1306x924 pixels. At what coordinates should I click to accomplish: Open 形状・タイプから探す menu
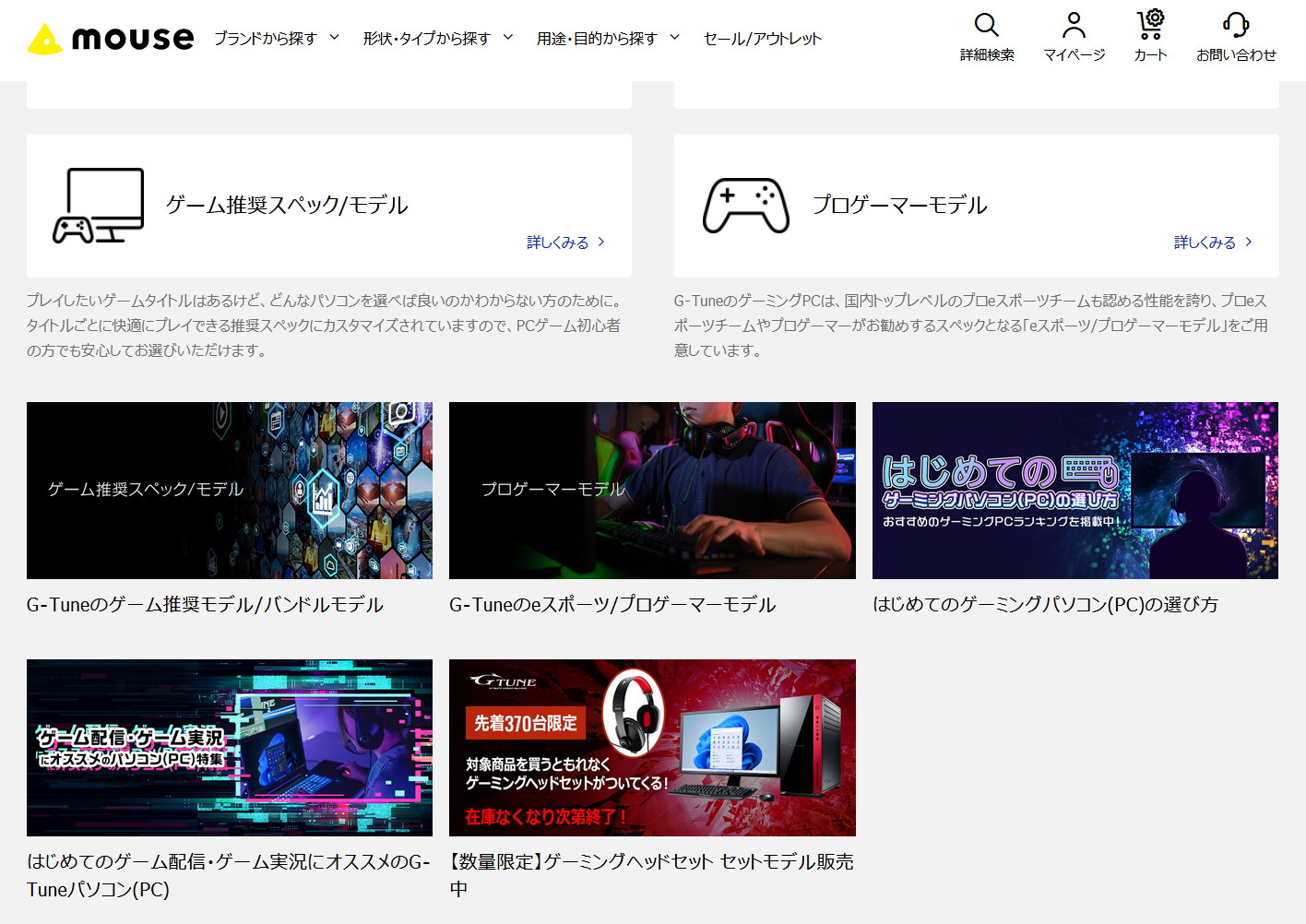pyautogui.click(x=426, y=39)
